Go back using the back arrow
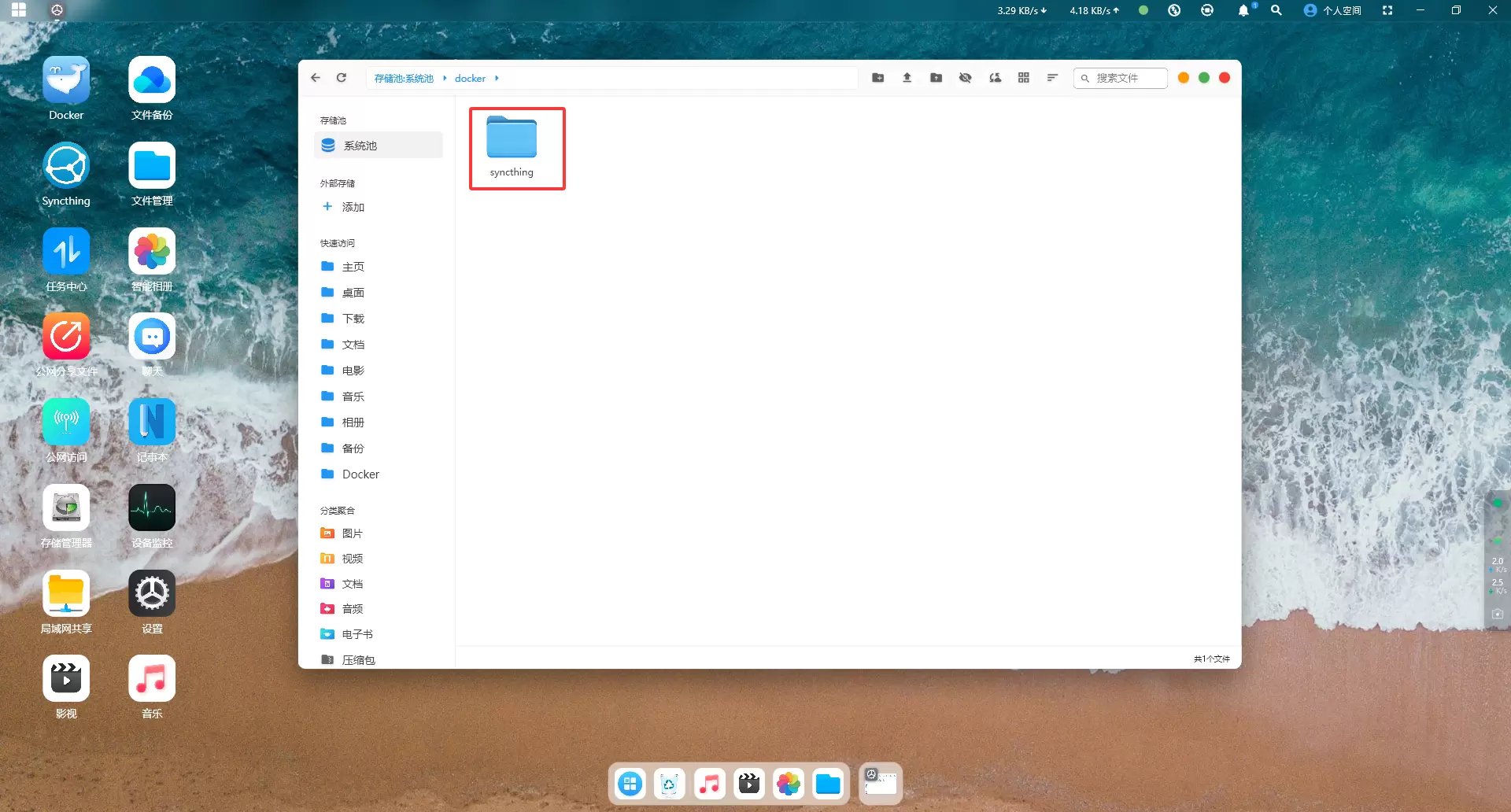The width and height of the screenshot is (1511, 812). (x=316, y=78)
